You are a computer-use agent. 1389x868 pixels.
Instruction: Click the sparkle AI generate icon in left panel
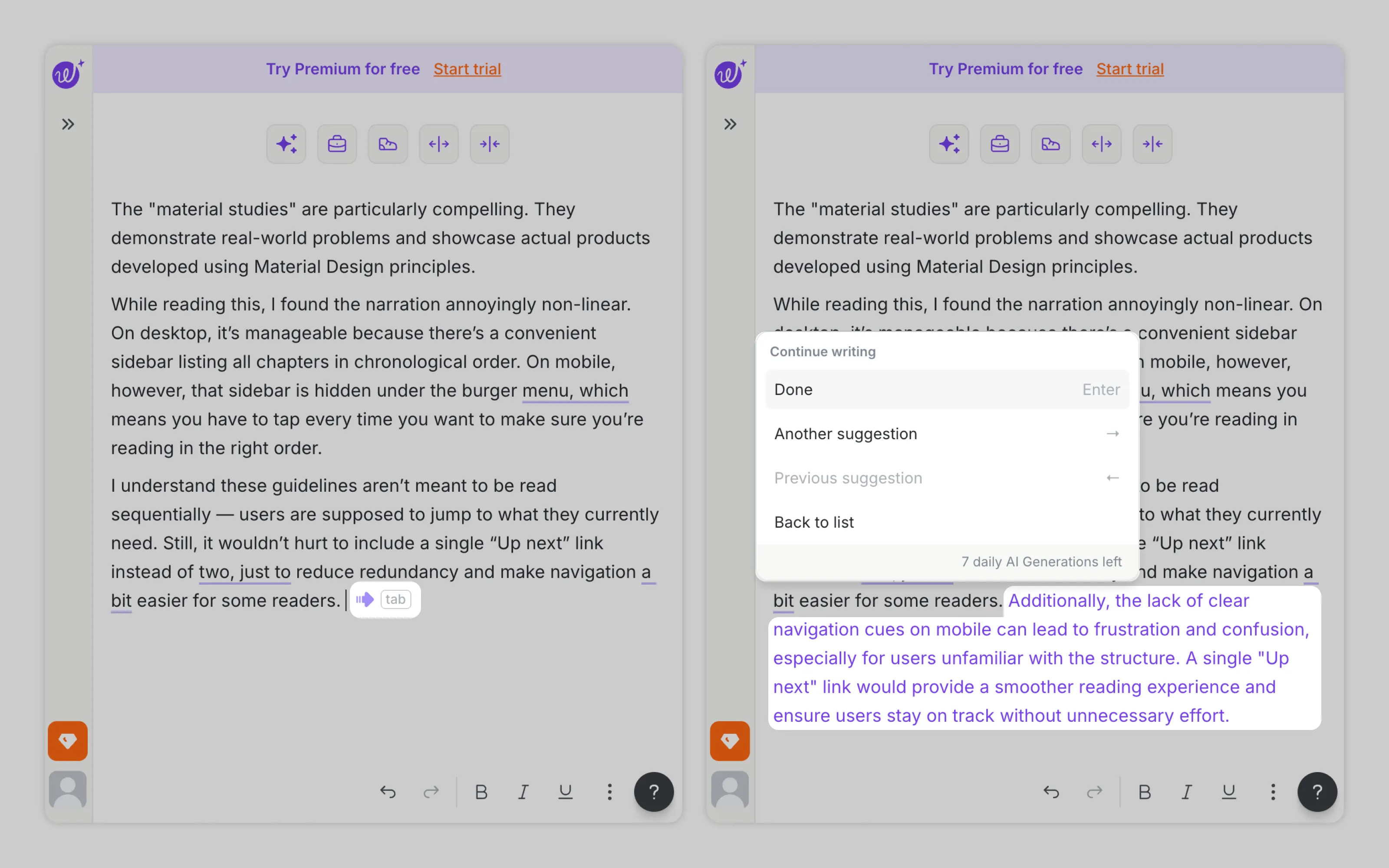[x=286, y=144]
